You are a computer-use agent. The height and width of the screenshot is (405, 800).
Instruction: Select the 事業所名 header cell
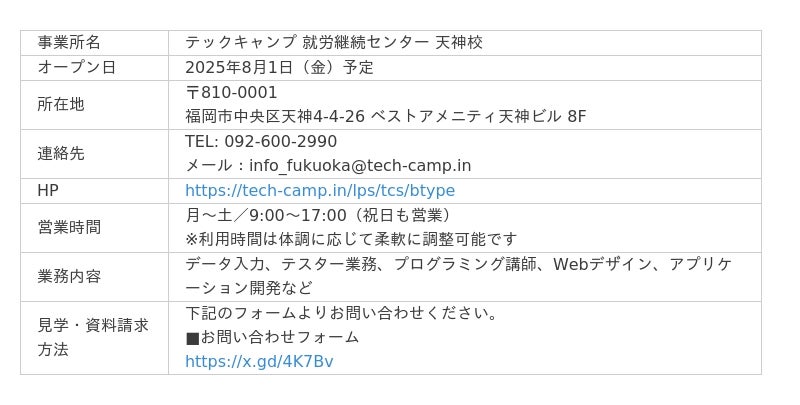94,43
